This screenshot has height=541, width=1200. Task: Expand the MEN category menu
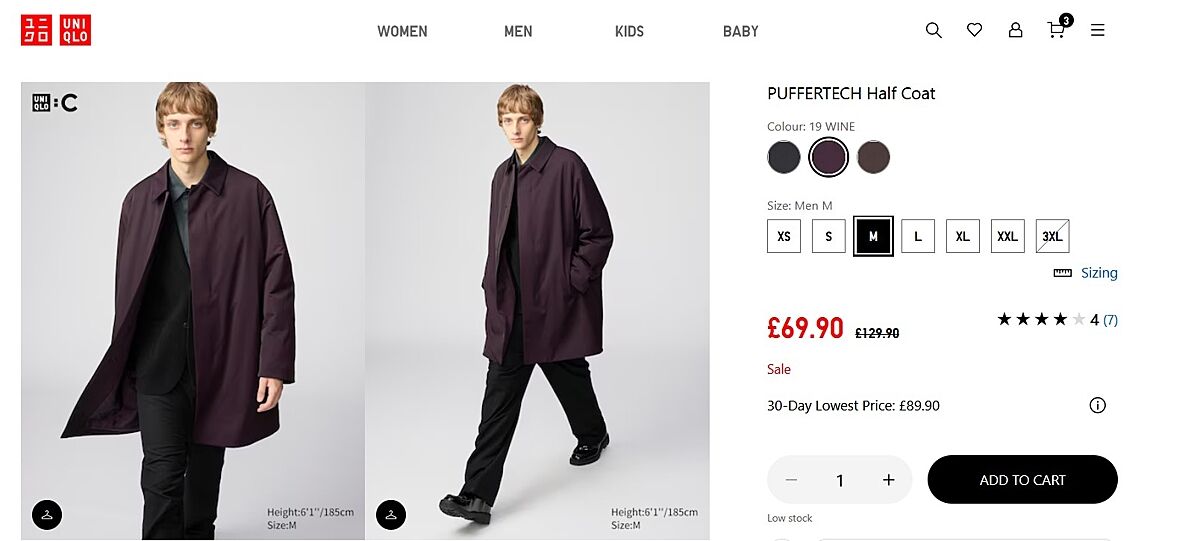[x=518, y=31]
